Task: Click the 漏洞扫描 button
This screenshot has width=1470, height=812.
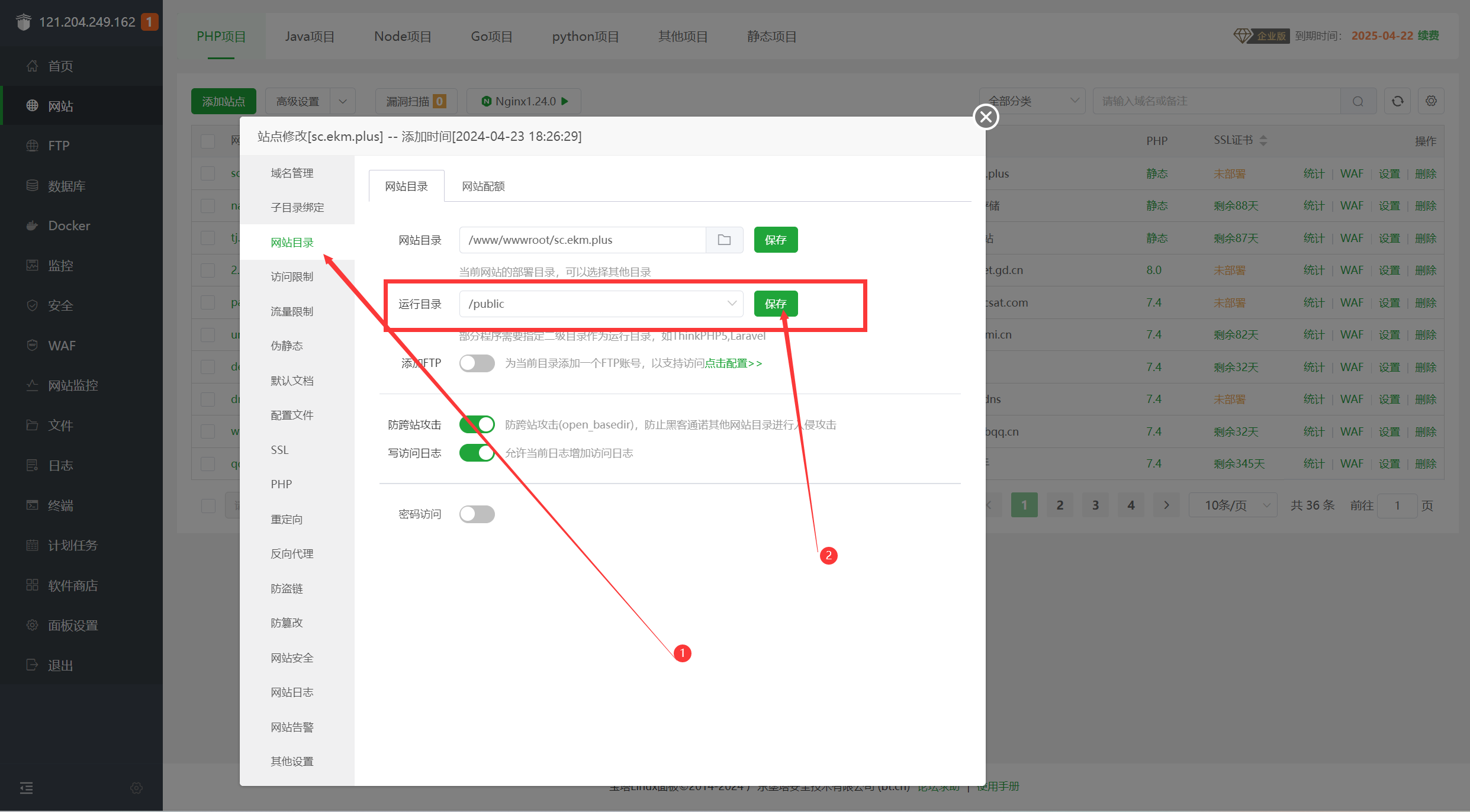Action: pos(416,101)
